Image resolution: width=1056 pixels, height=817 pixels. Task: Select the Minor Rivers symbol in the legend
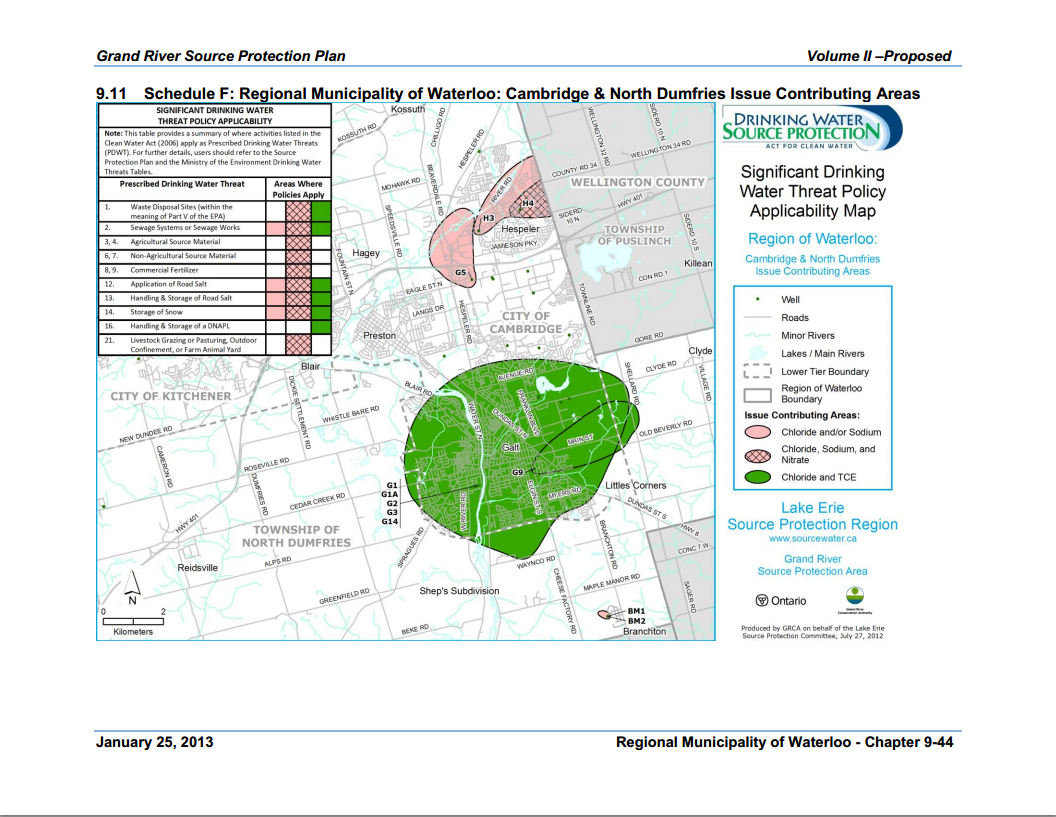pyautogui.click(x=758, y=335)
